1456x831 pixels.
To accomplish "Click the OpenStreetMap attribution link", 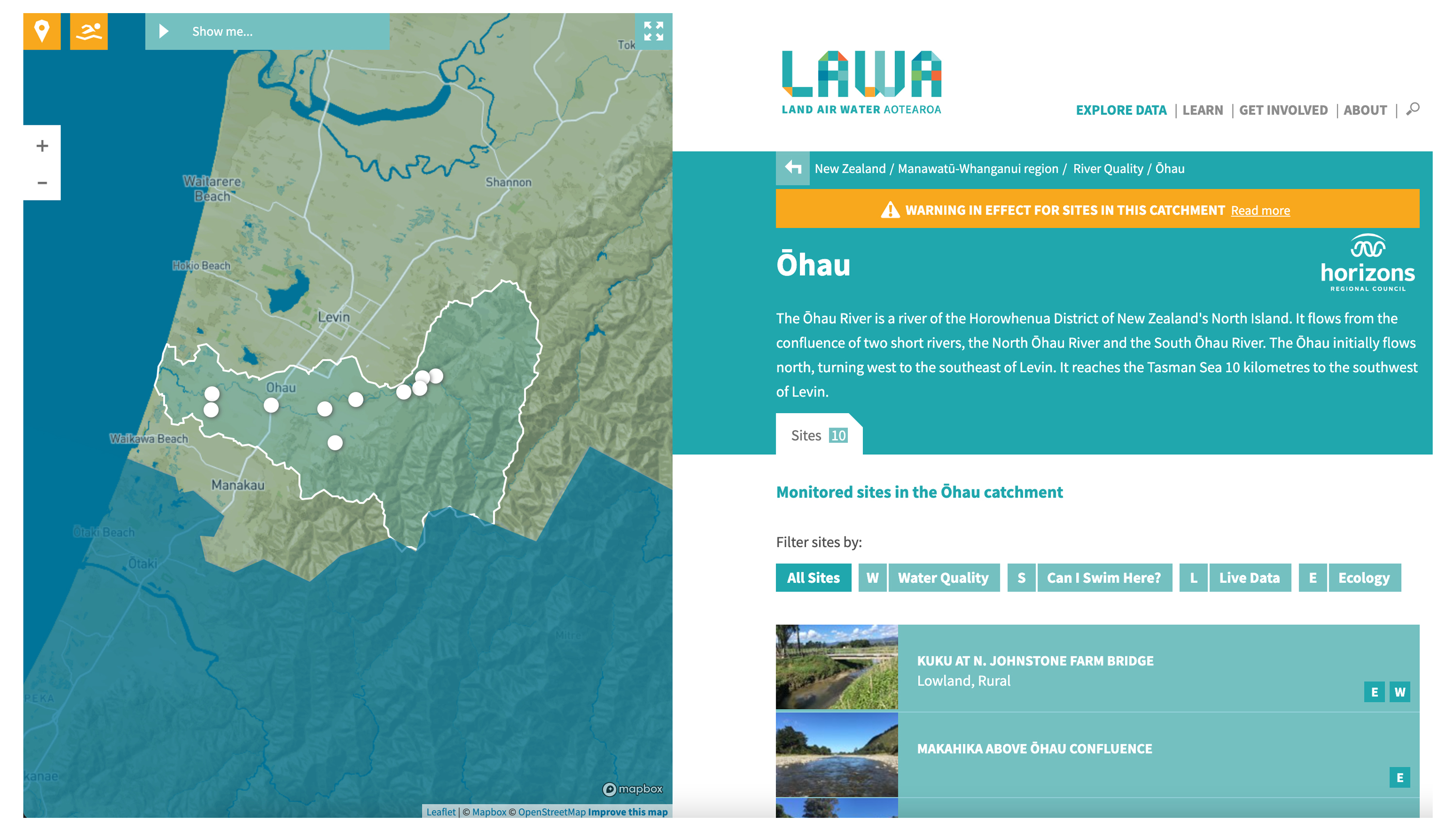I will click(x=552, y=812).
